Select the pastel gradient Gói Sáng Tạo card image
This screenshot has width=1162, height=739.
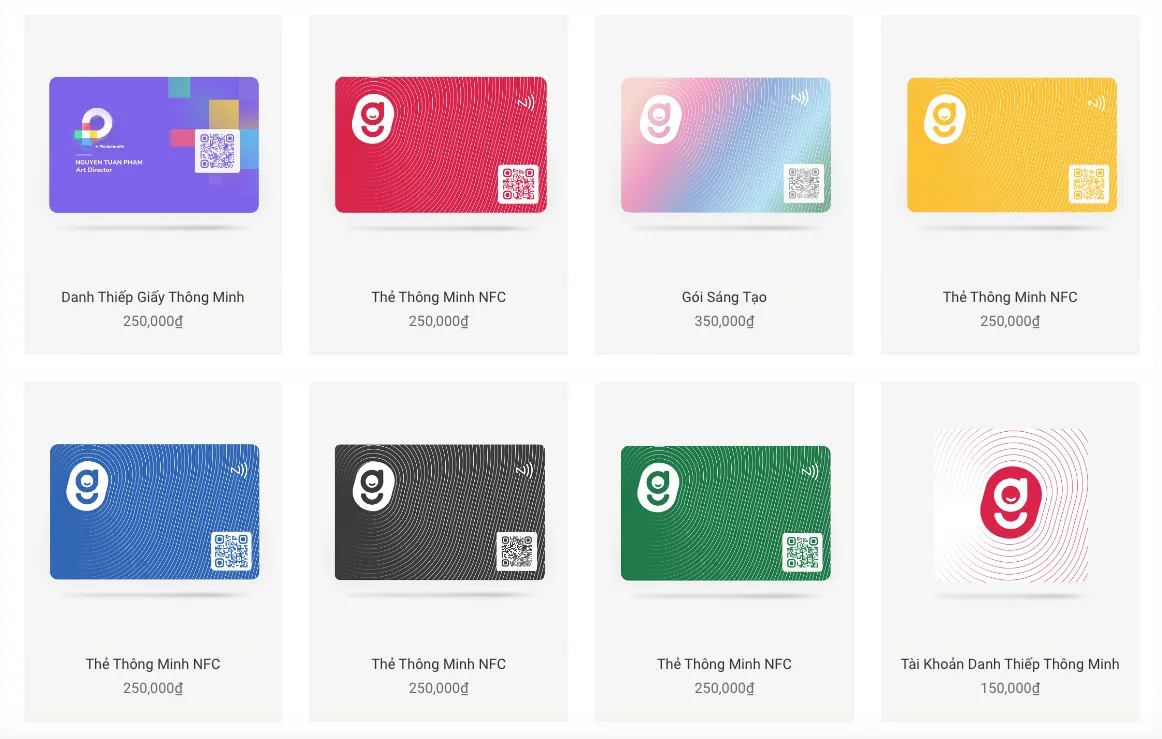726,145
